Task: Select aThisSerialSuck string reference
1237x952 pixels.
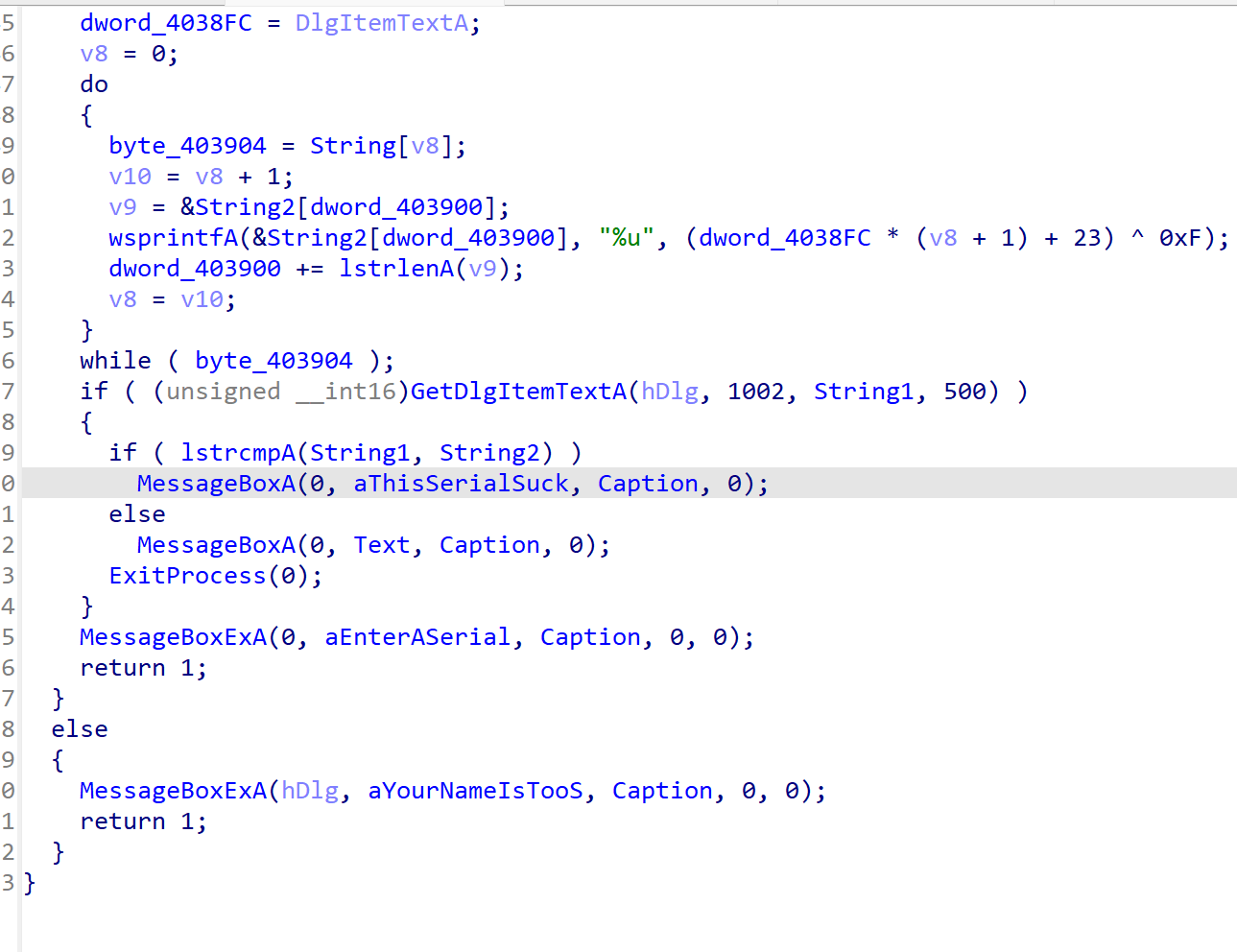Action: [x=461, y=484]
